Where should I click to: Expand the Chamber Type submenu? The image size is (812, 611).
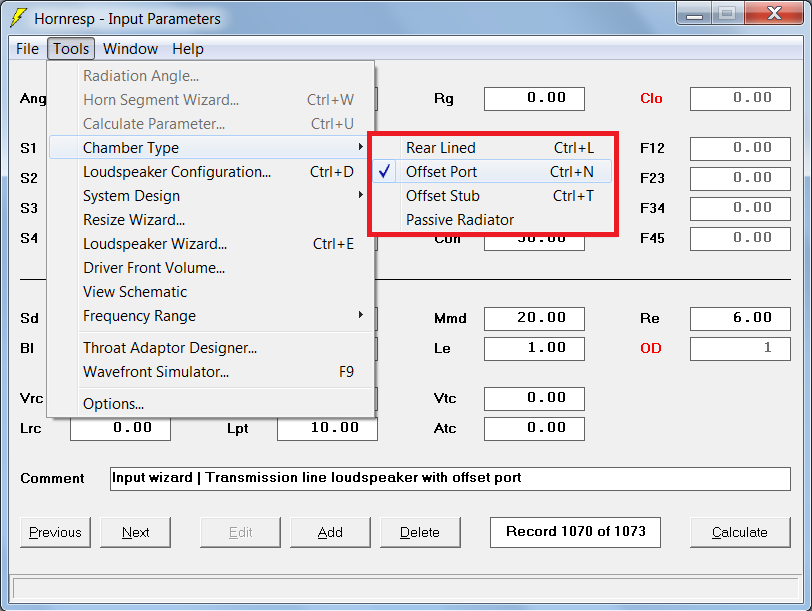click(211, 148)
